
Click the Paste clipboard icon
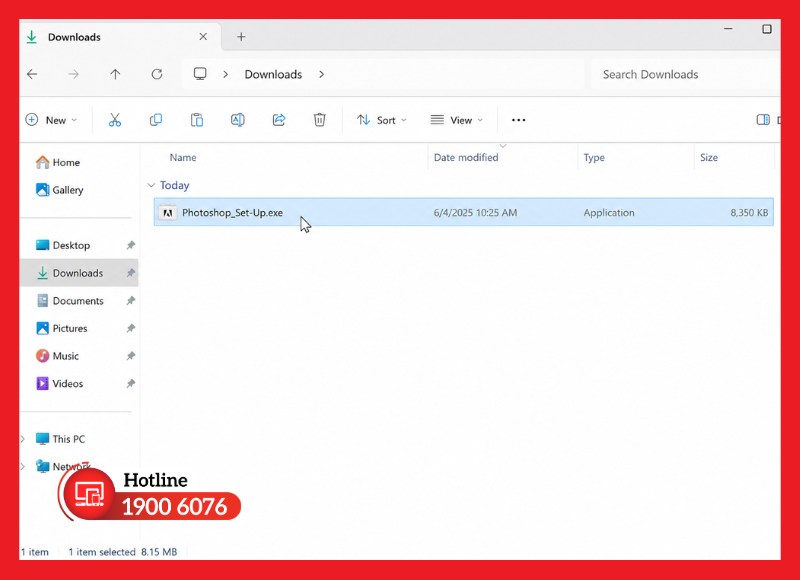point(197,120)
